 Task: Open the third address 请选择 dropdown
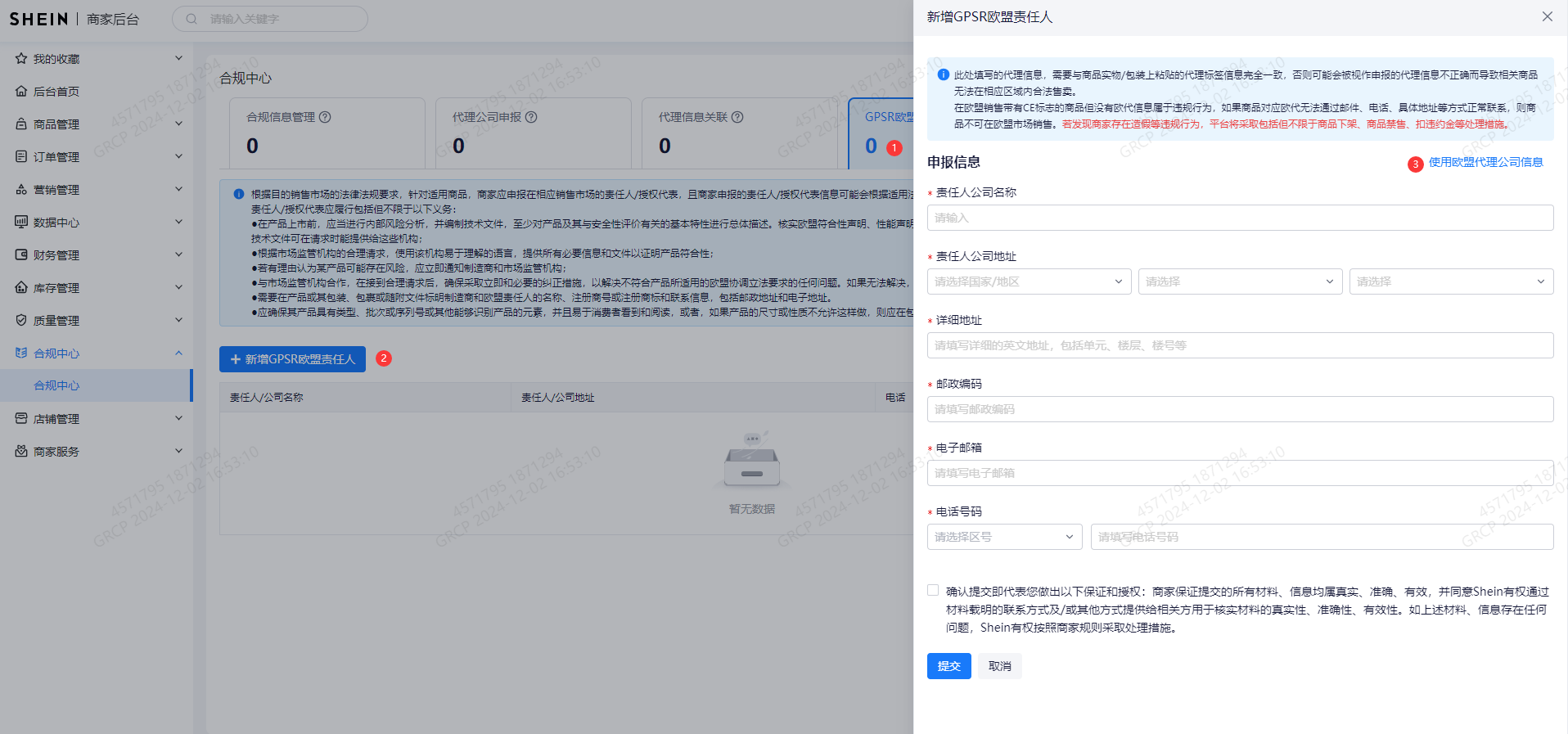(x=1451, y=281)
